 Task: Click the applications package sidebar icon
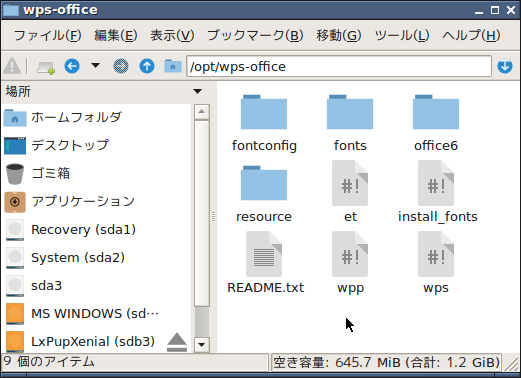tap(15, 202)
